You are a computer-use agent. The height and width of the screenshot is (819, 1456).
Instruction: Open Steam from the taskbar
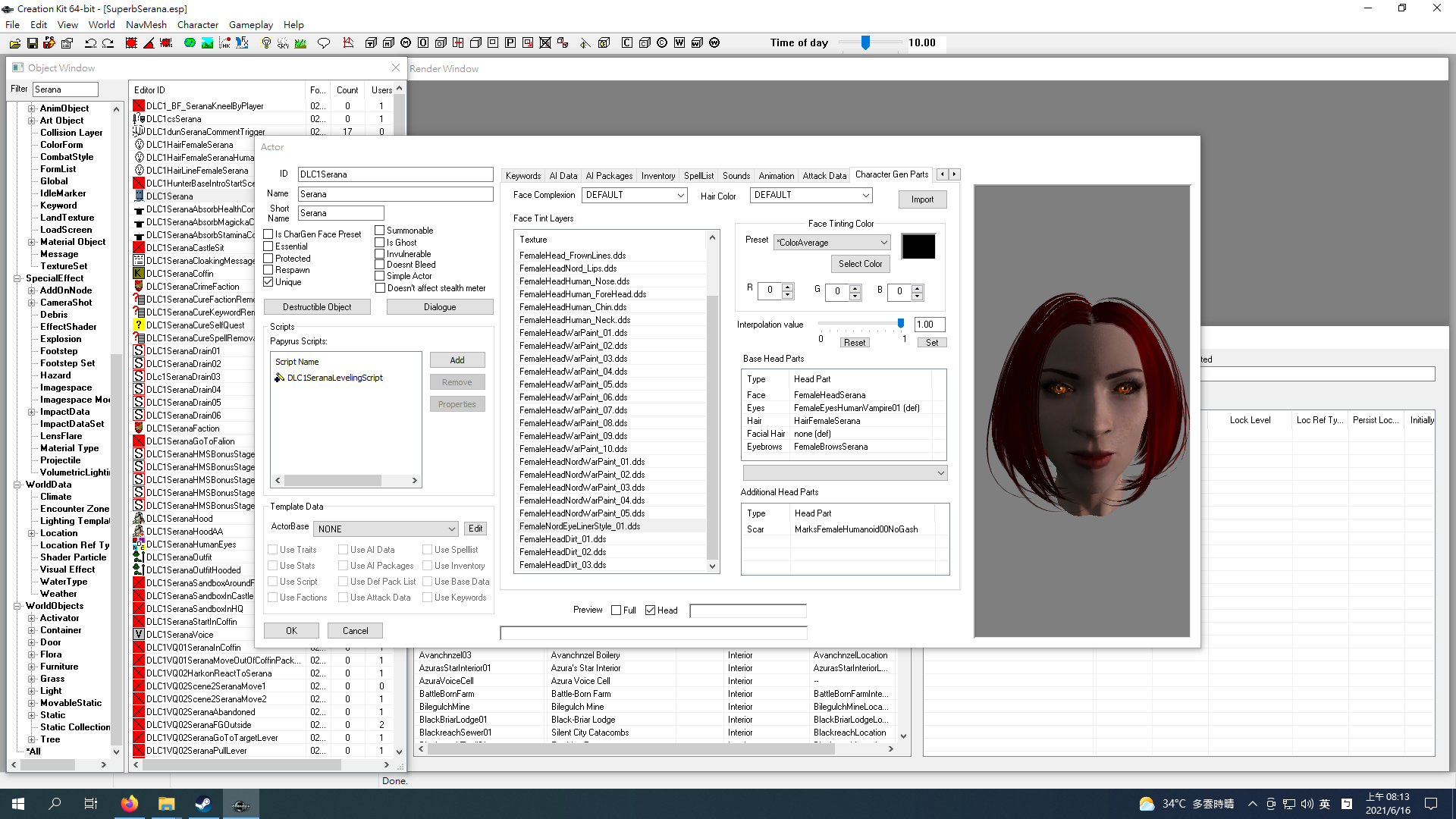point(203,804)
